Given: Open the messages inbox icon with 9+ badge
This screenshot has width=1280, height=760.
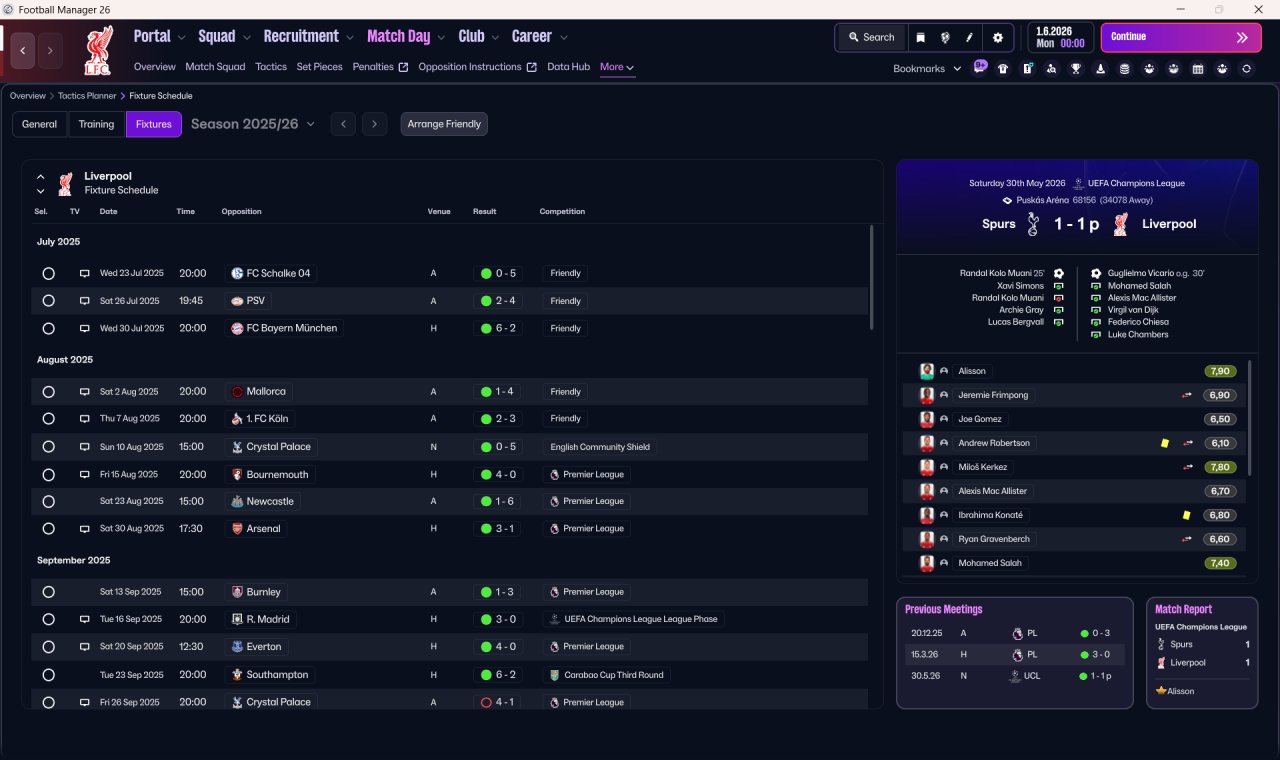Looking at the screenshot, I should coord(980,68).
